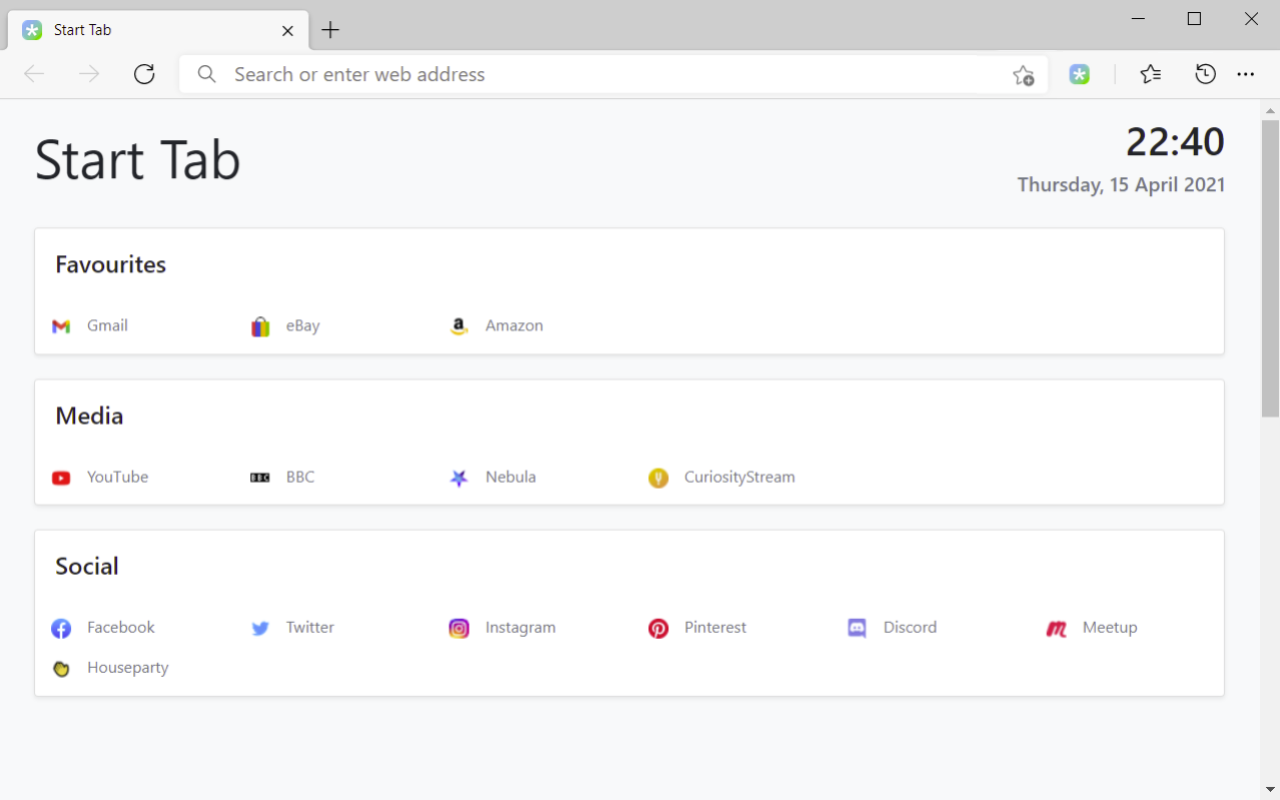
Task: Open the Meetup bookmark
Action: pos(1092,628)
